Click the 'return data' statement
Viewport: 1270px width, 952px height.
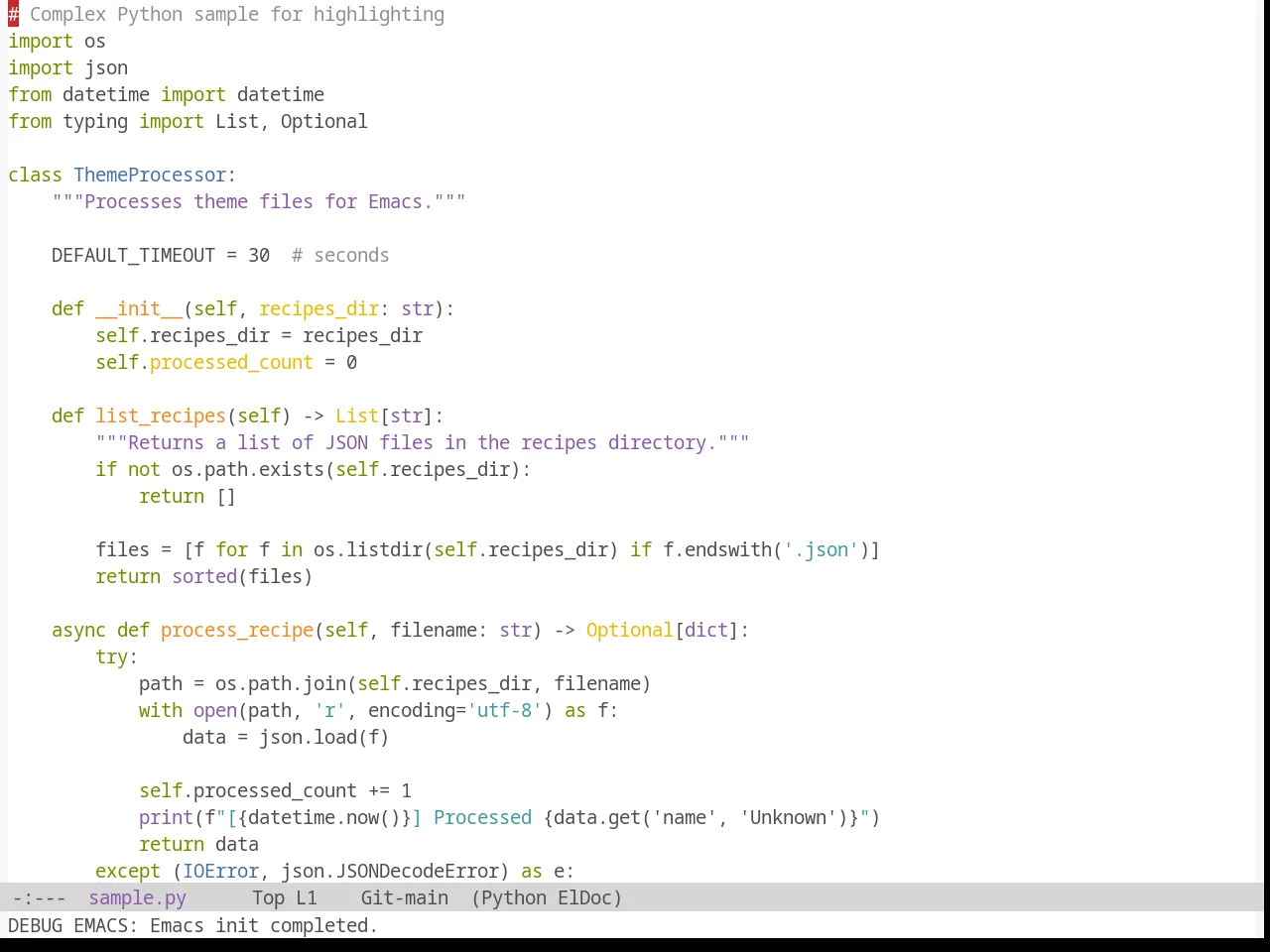198,845
